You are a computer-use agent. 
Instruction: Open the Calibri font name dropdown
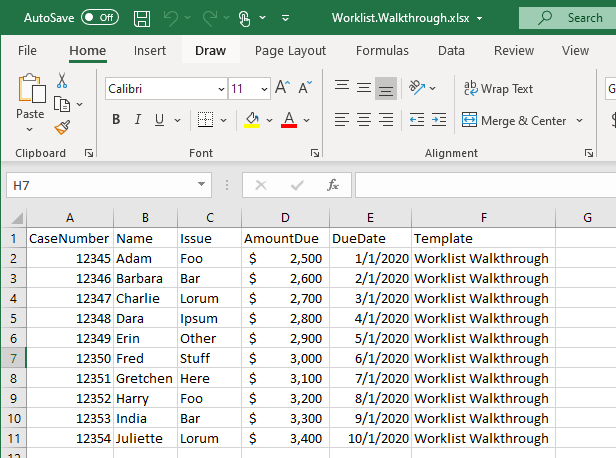221,89
